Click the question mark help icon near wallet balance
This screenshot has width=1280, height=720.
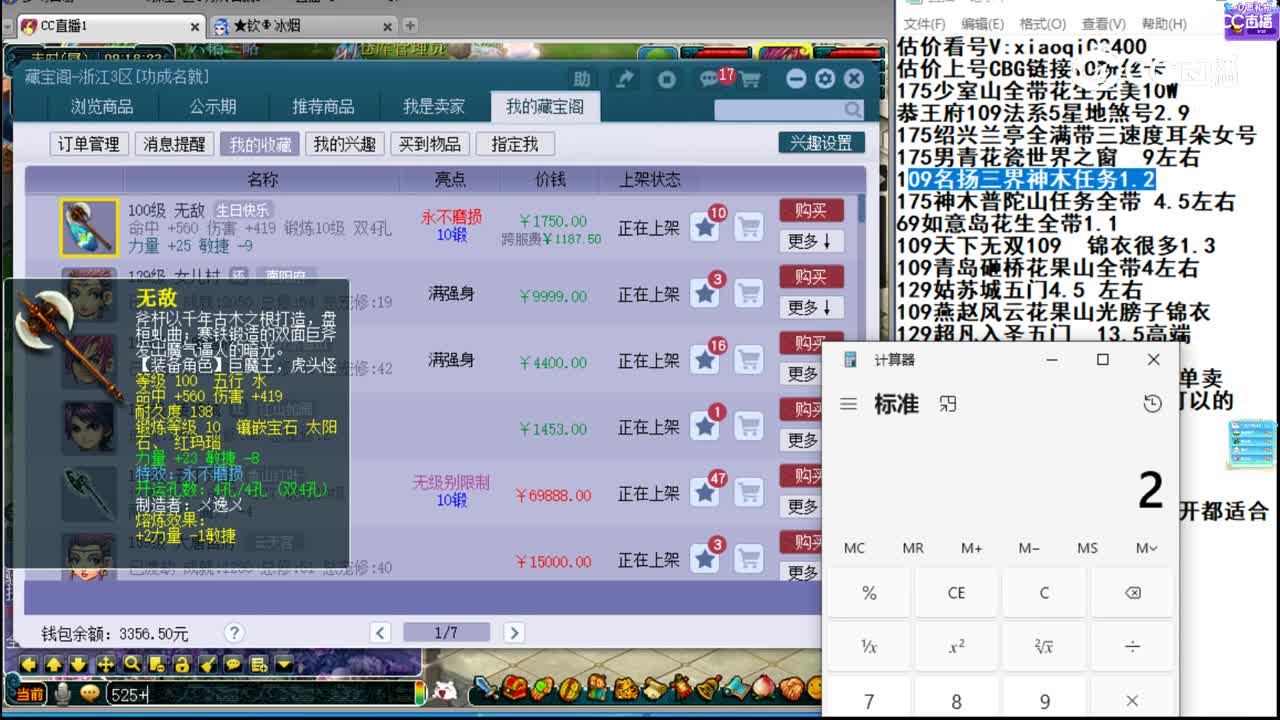pos(234,632)
